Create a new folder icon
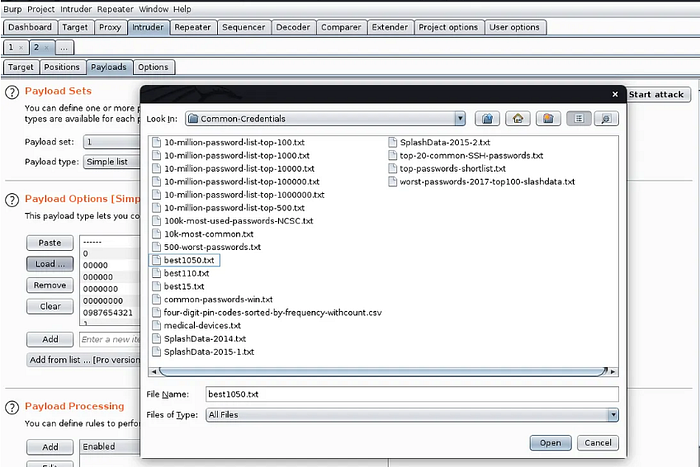The image size is (700, 467). point(548,119)
